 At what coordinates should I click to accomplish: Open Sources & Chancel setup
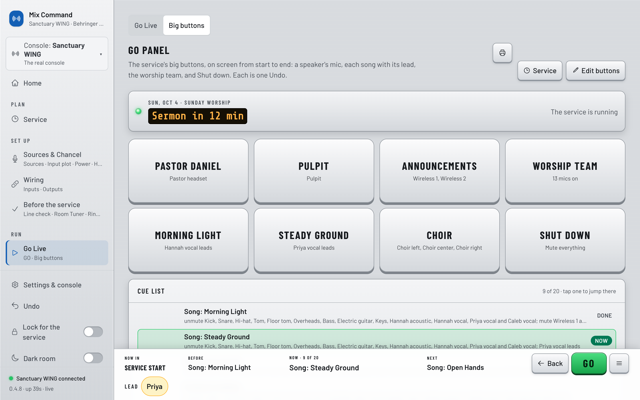coord(57,159)
